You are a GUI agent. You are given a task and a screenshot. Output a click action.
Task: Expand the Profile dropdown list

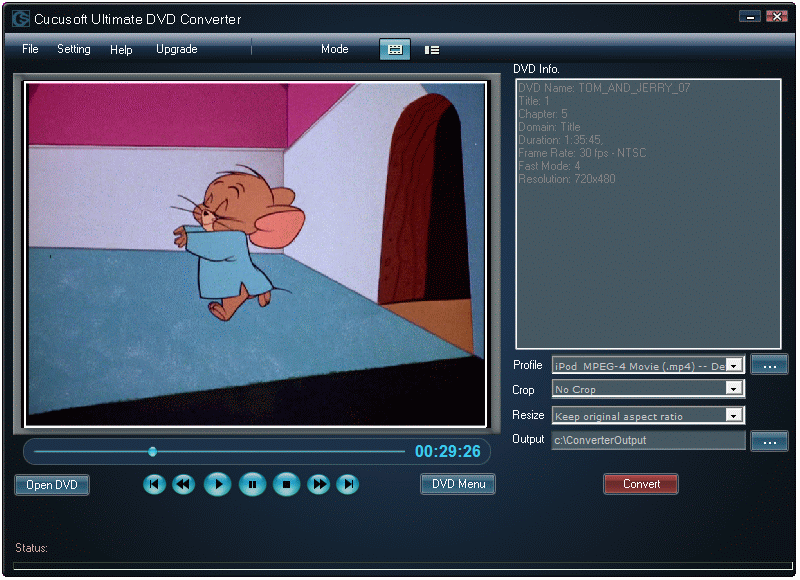pyautogui.click(x=734, y=366)
